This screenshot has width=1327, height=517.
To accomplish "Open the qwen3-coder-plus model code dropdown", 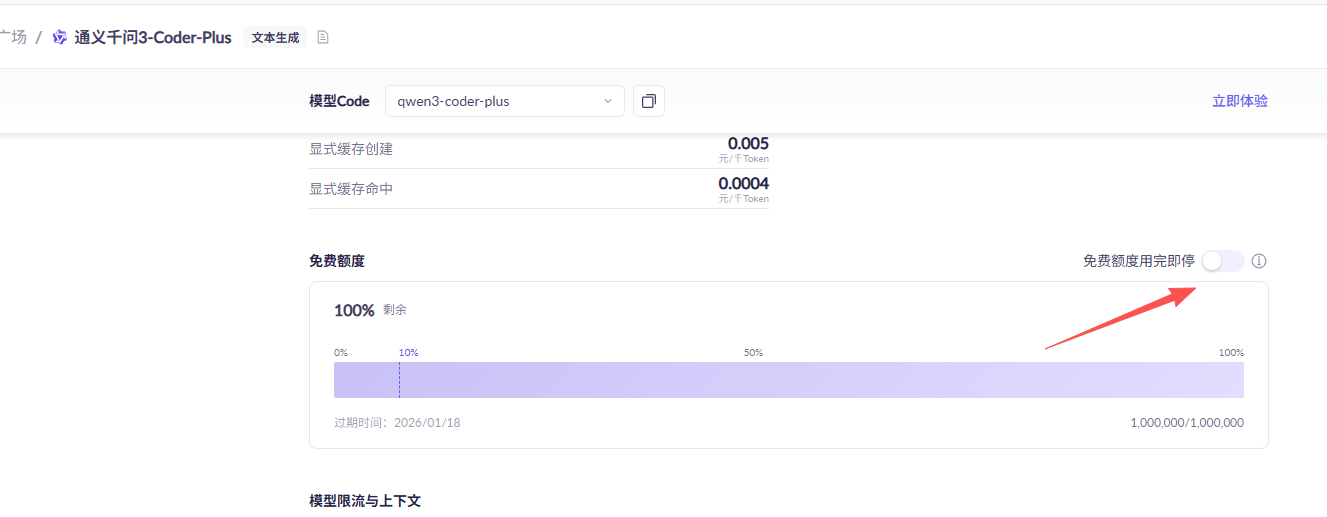I will [x=504, y=101].
